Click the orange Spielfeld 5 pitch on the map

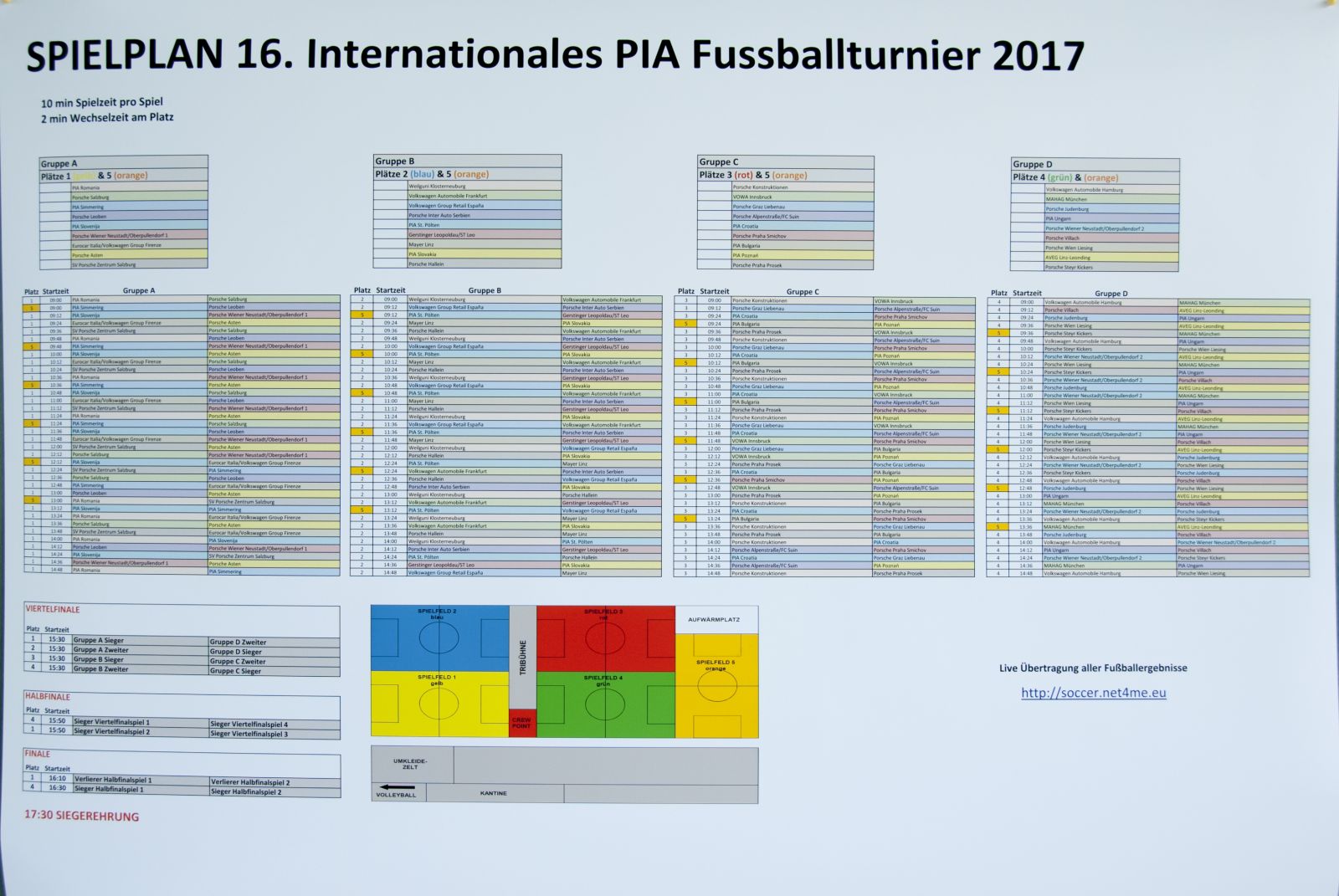pos(716,686)
